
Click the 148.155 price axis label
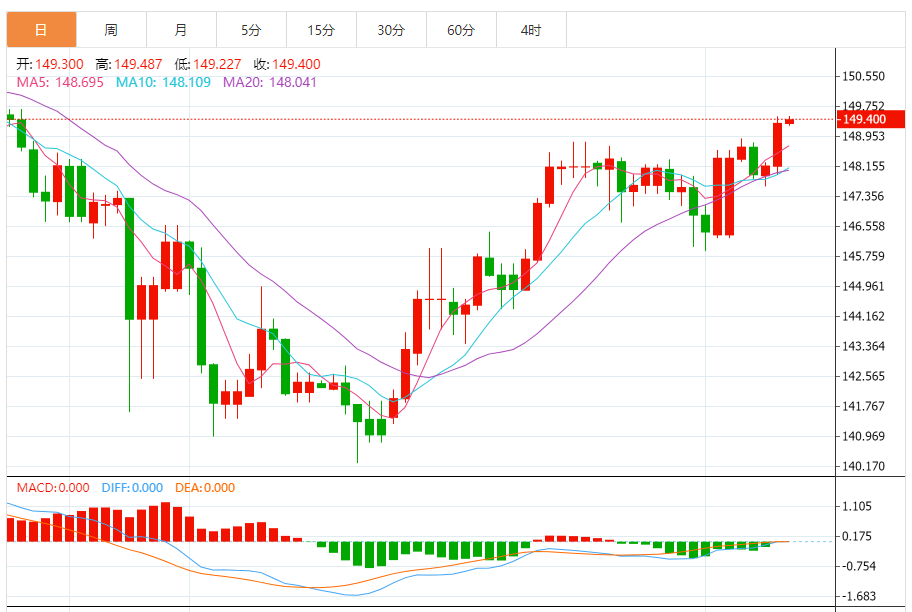coord(863,166)
